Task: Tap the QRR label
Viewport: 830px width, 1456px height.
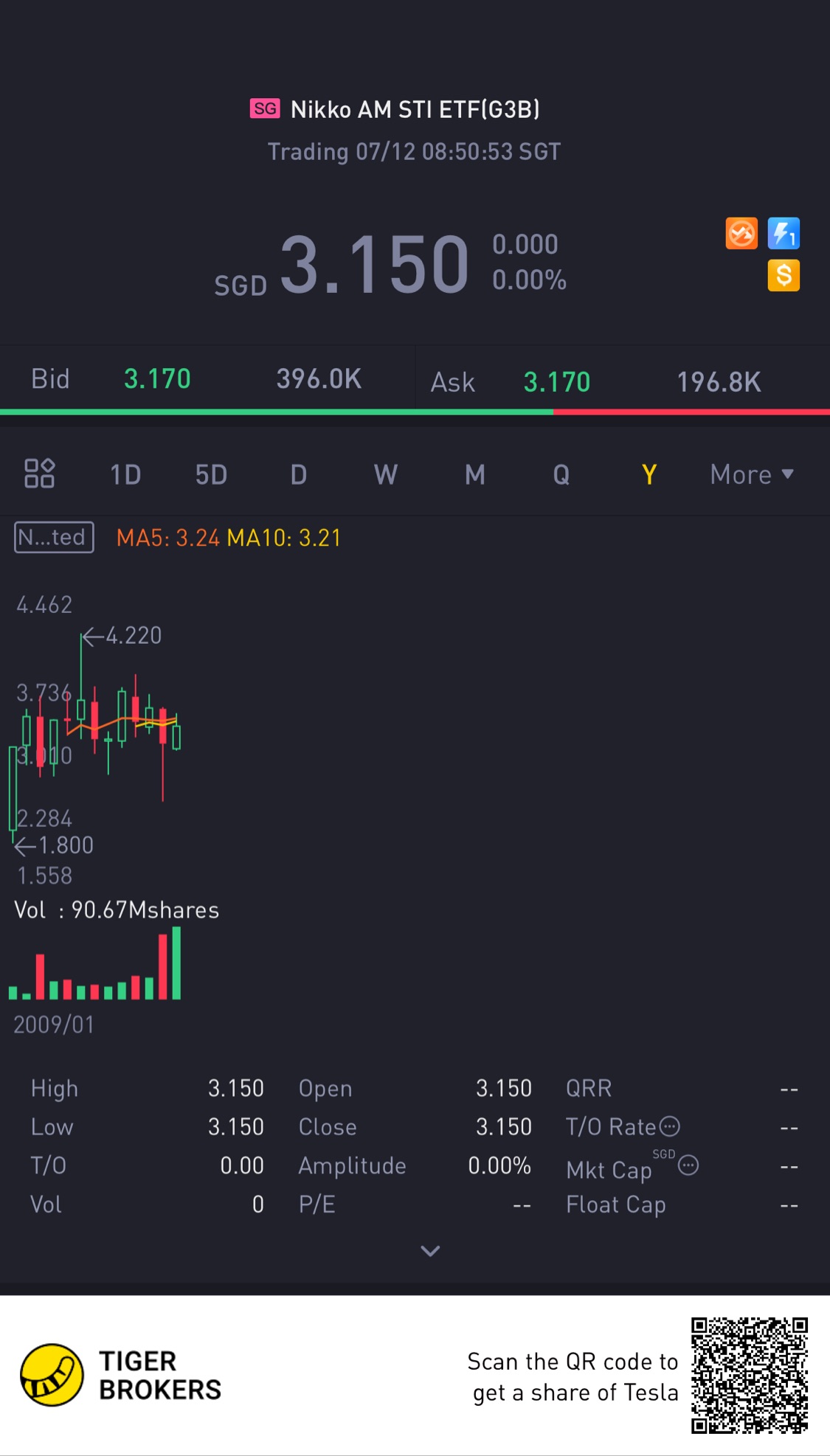Action: tap(589, 1088)
